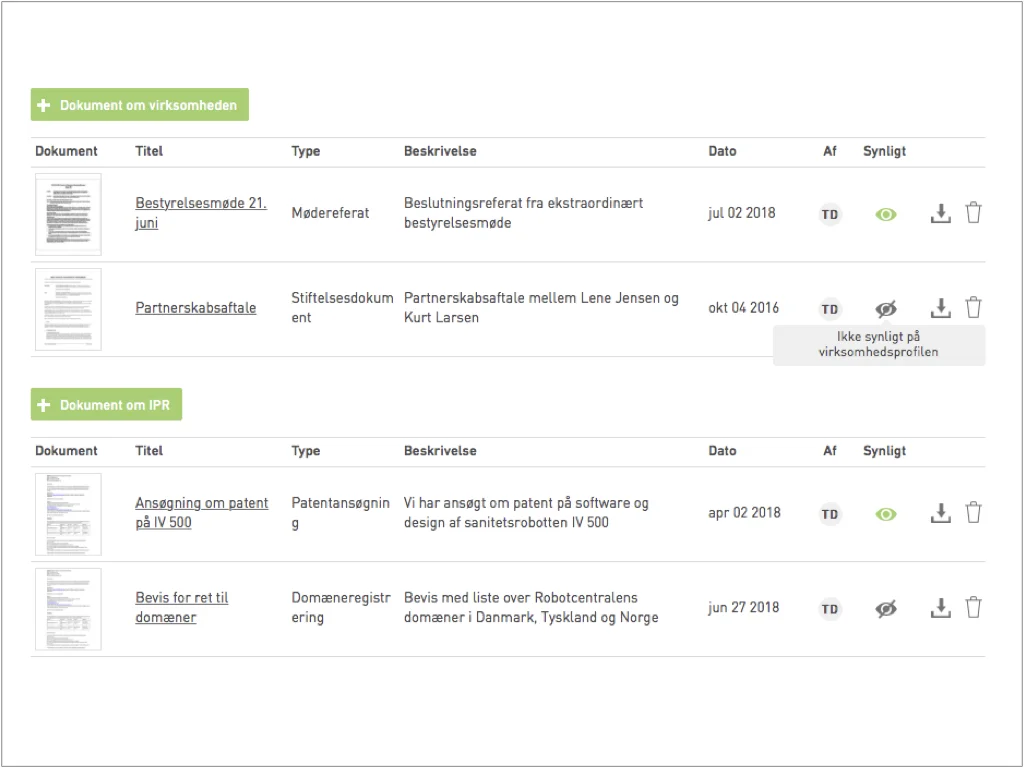This screenshot has width=1024, height=768.
Task: Delete the Ansøgning om patent document
Action: click(973, 513)
